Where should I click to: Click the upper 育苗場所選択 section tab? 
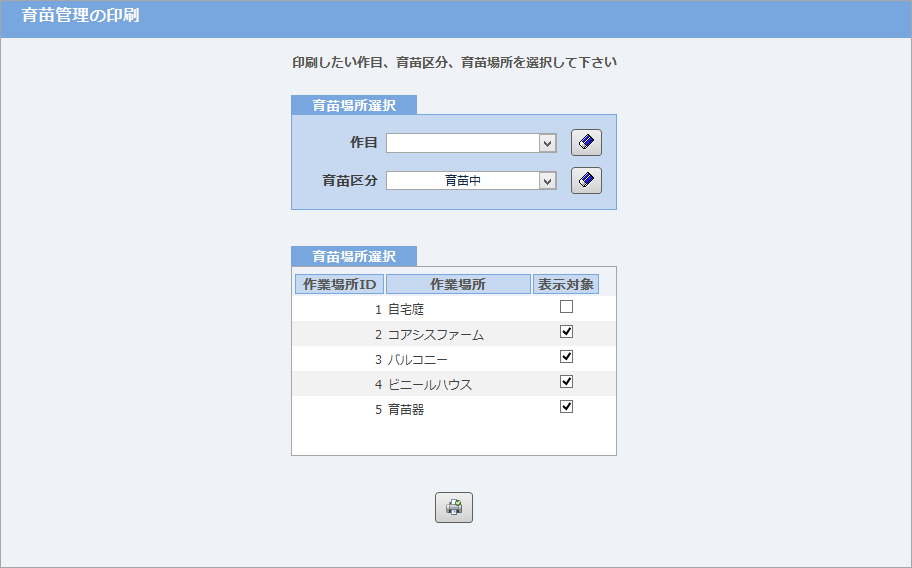coord(354,105)
